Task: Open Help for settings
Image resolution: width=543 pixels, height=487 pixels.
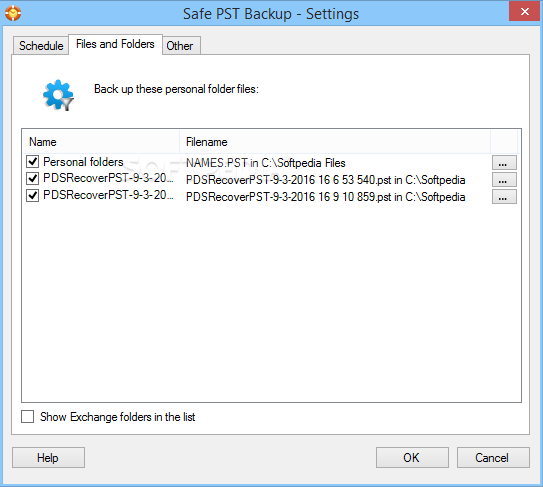Action: click(48, 458)
